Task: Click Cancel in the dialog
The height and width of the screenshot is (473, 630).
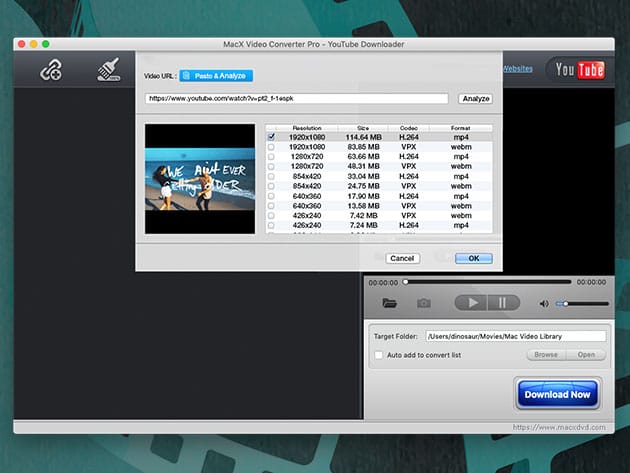Action: click(x=402, y=258)
